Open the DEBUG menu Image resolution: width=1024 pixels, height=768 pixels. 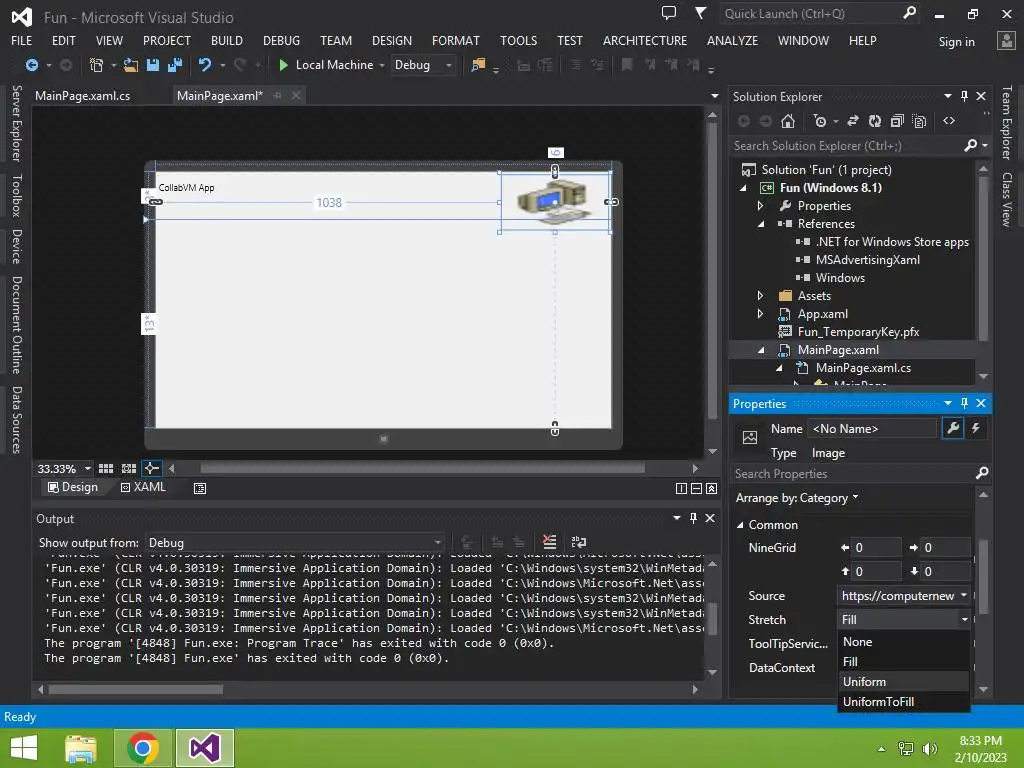pyautogui.click(x=281, y=40)
